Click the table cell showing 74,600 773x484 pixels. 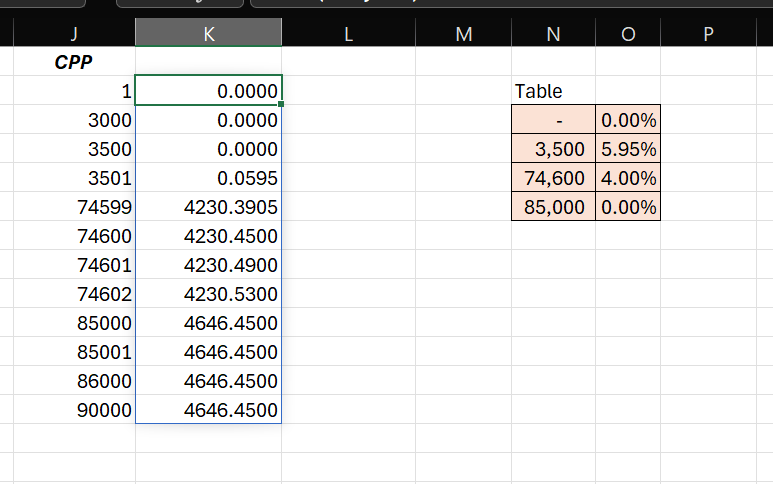[x=554, y=178]
